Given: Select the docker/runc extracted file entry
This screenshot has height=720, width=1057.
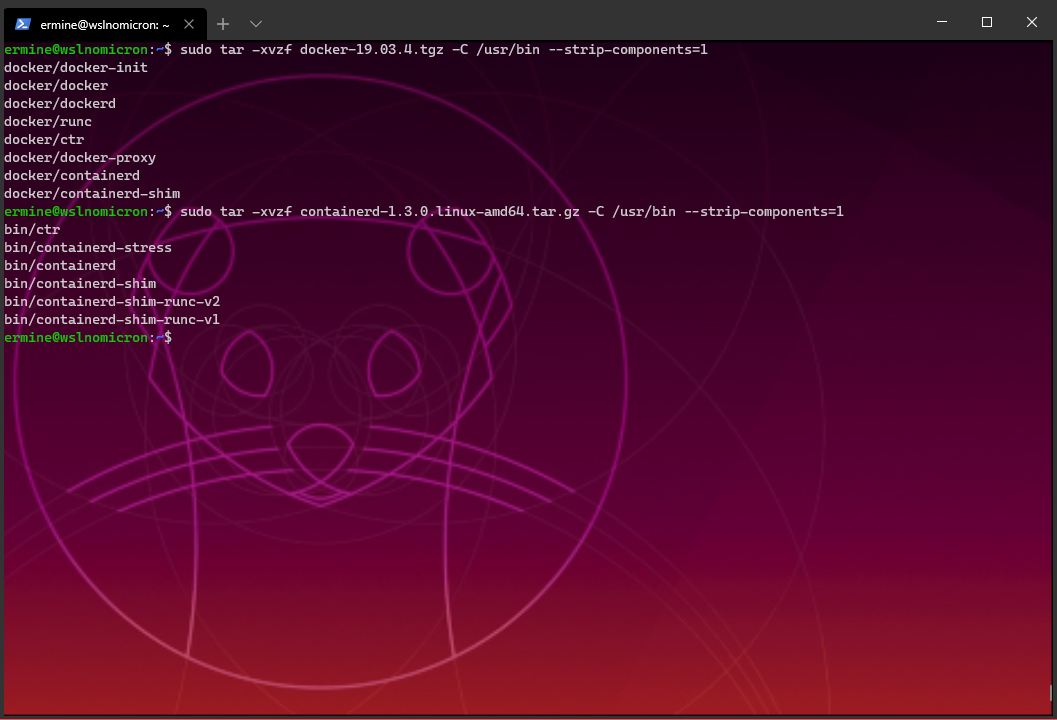Looking at the screenshot, I should [x=48, y=121].
